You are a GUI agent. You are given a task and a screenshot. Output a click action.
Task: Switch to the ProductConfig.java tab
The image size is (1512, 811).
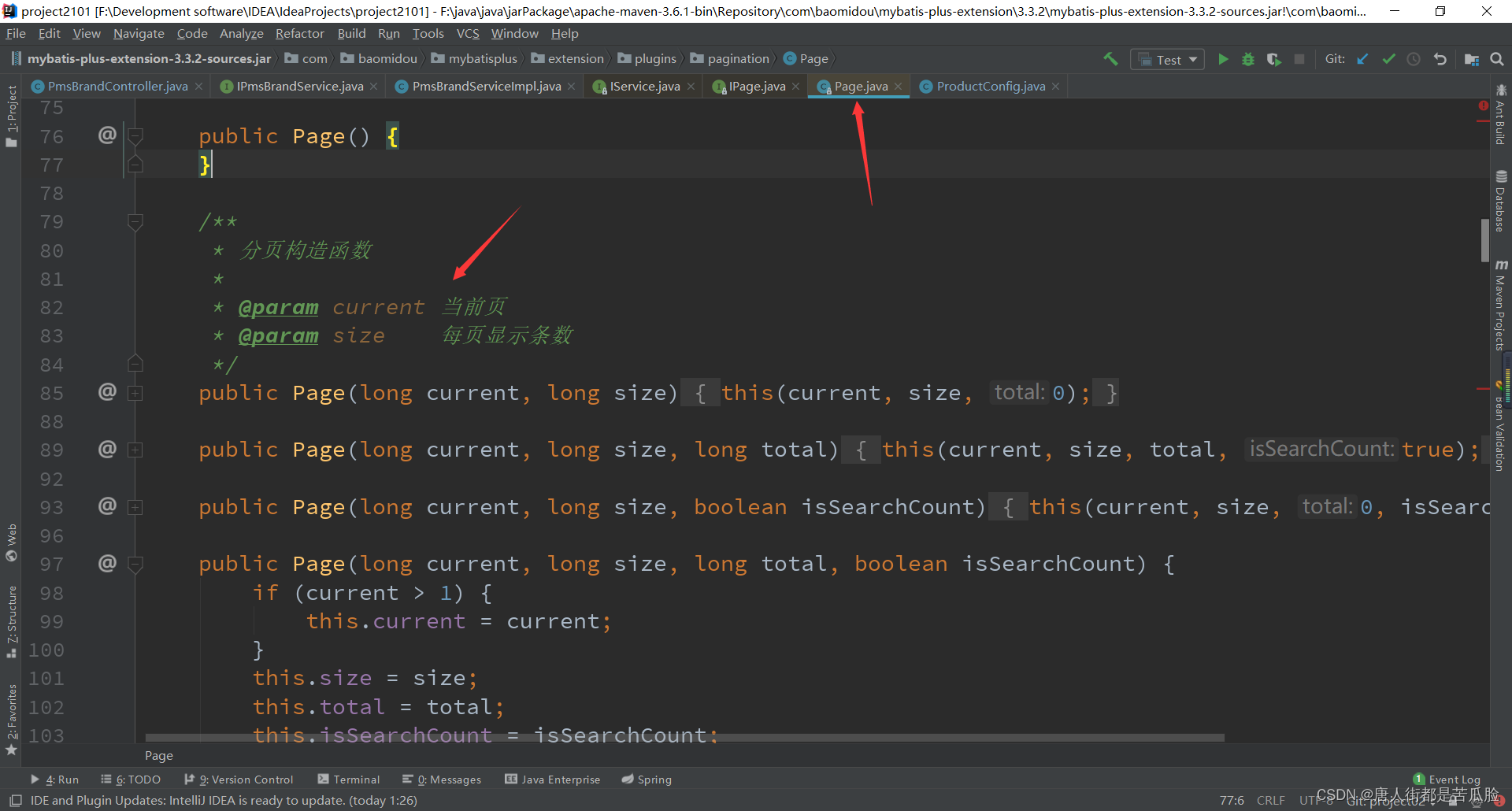[991, 87]
